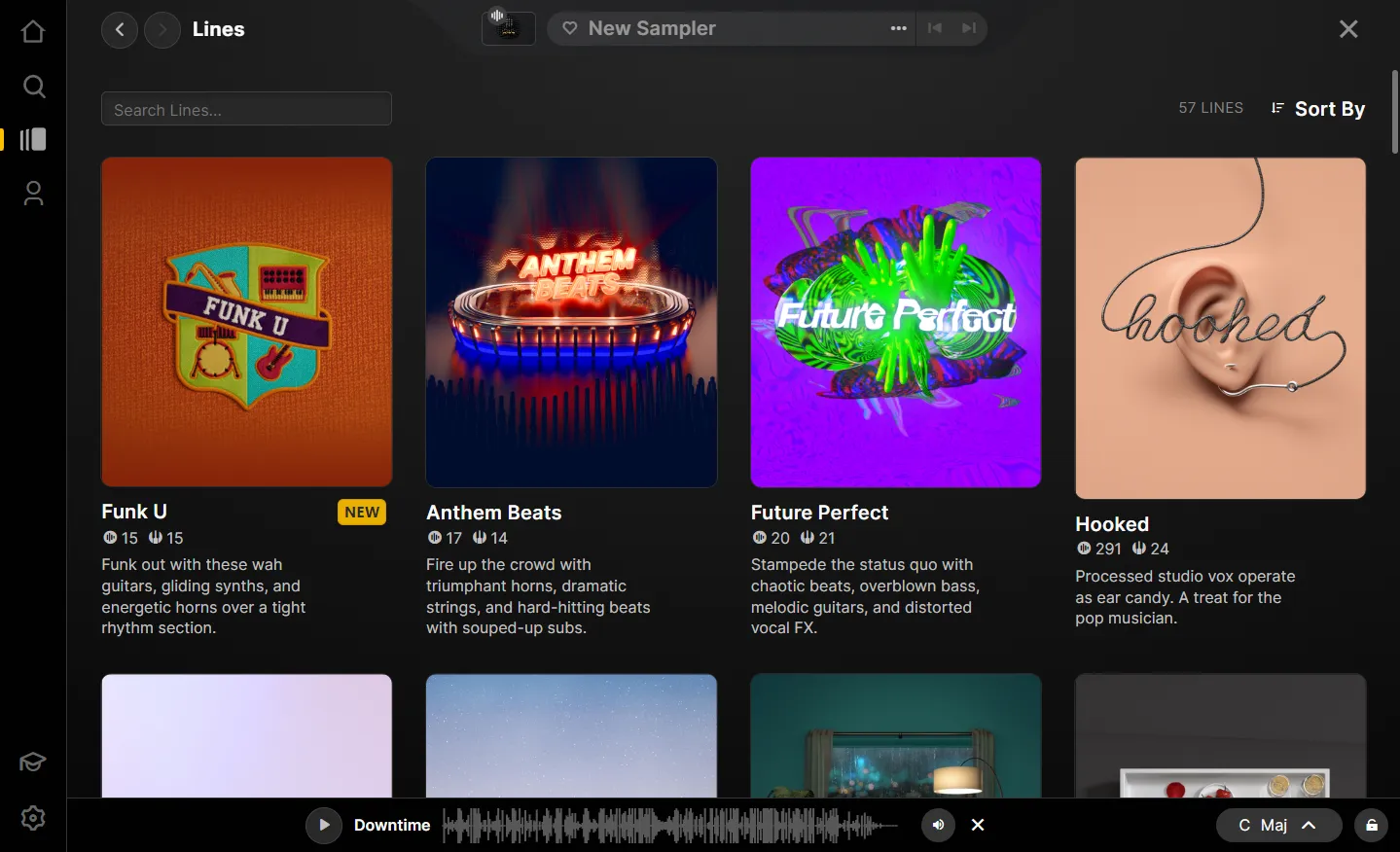1400x852 pixels.
Task: Click the Anthem Beats title
Action: 494,513
